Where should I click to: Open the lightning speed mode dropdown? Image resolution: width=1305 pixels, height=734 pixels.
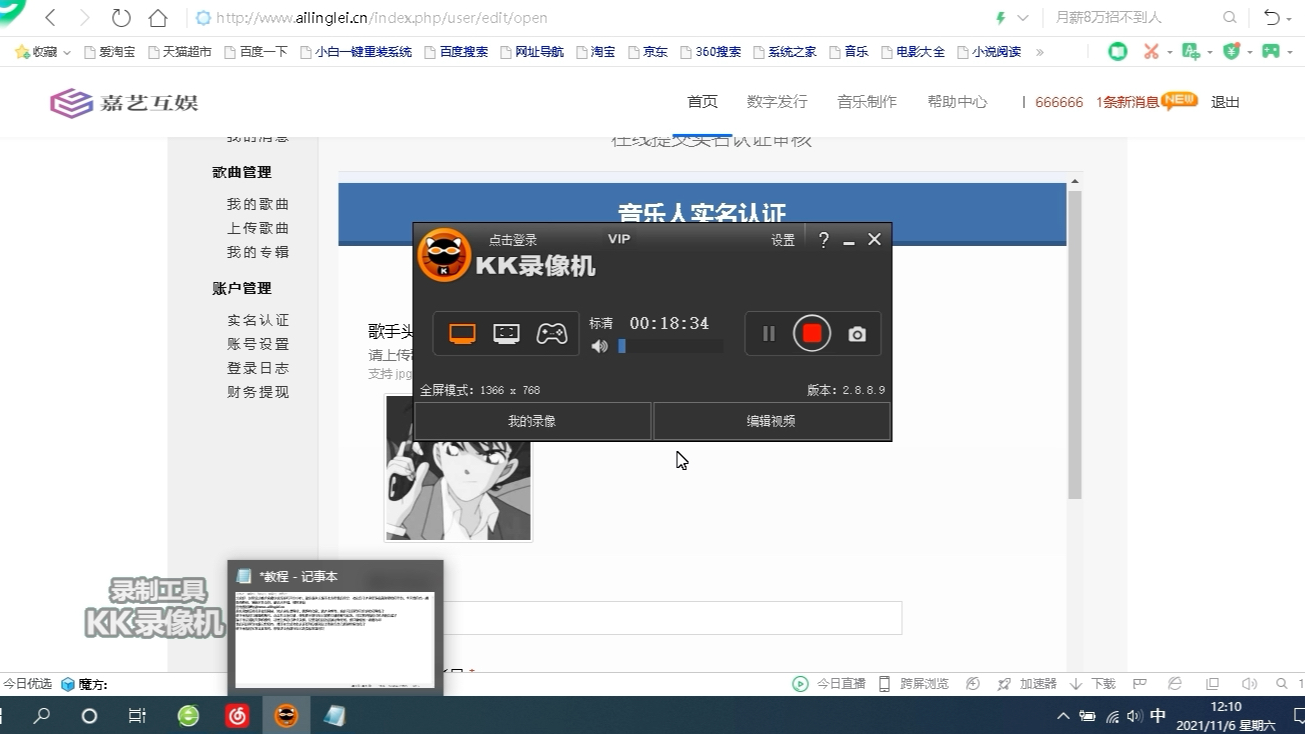tap(1023, 18)
